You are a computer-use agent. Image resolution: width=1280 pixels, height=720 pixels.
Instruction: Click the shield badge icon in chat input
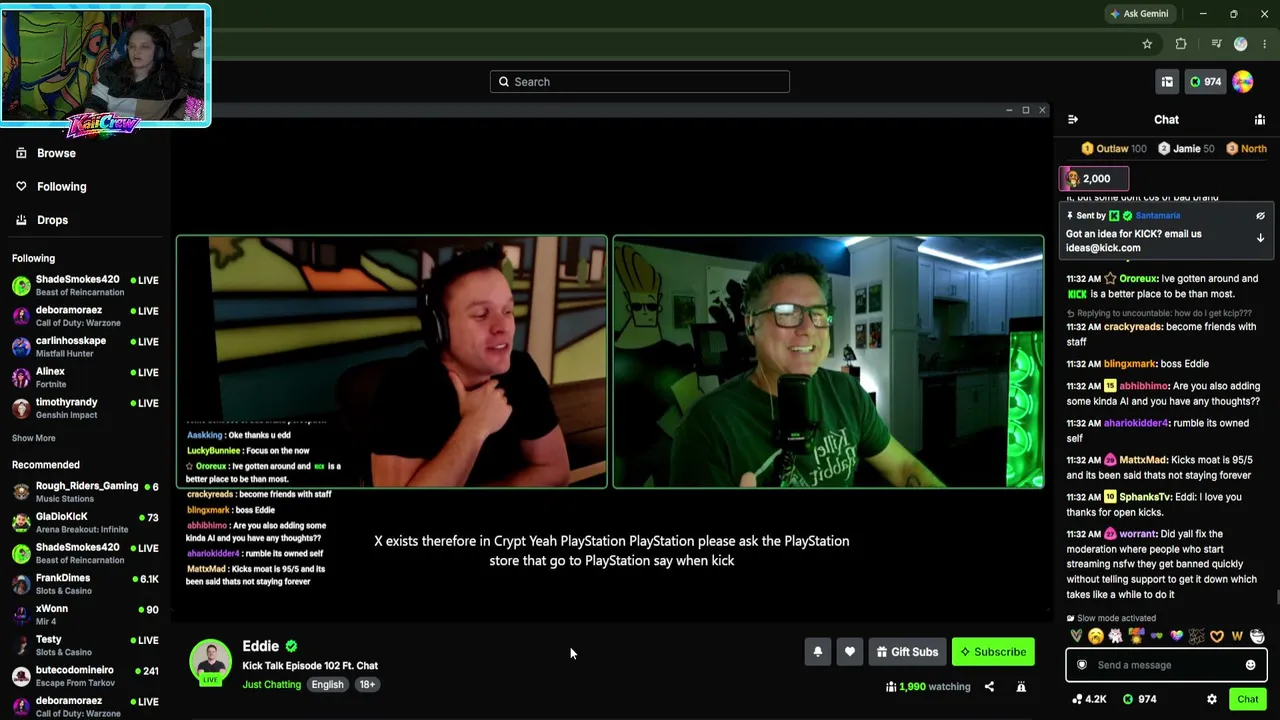tap(1081, 665)
